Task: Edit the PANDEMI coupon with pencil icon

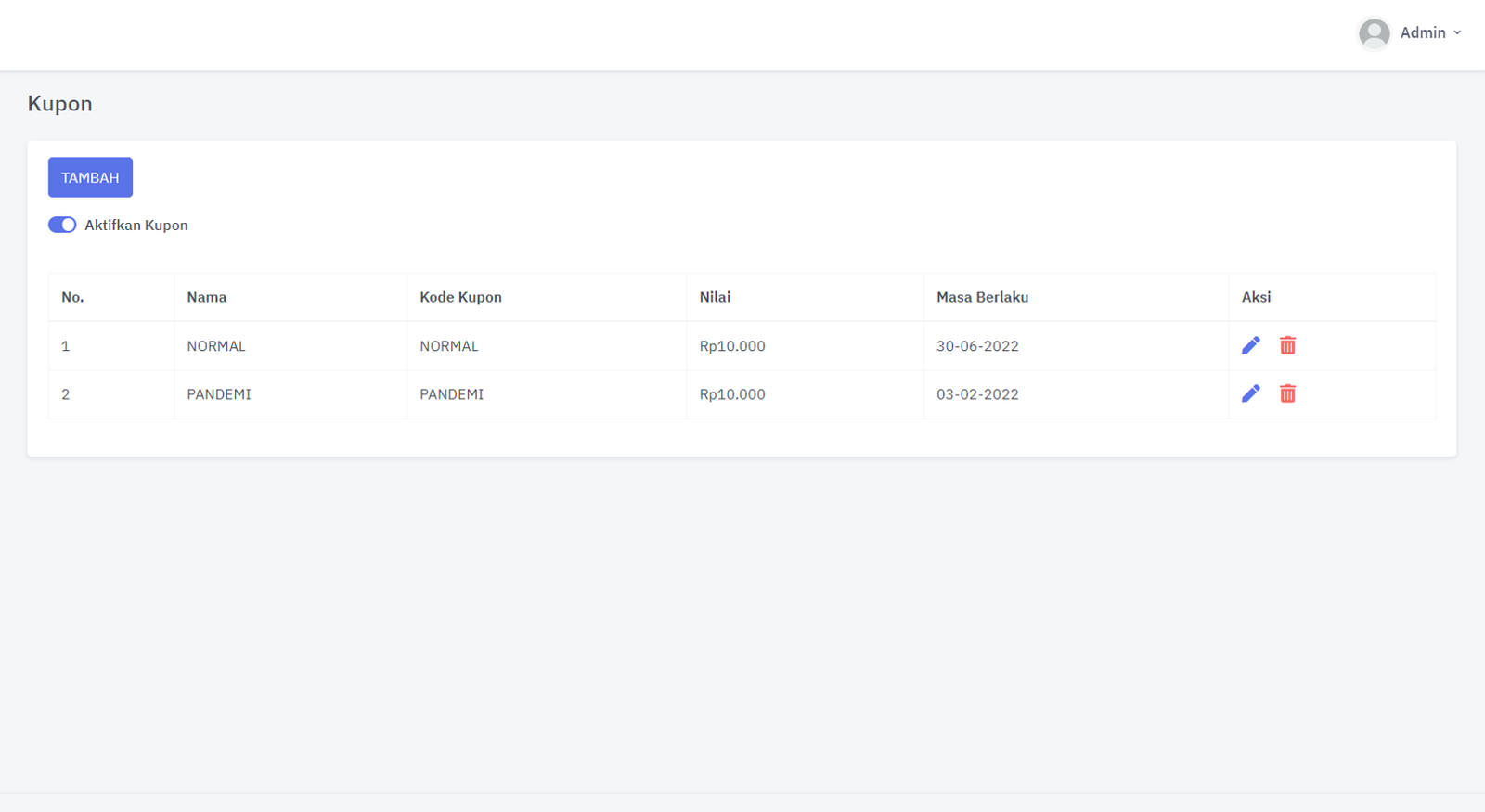Action: point(1250,393)
